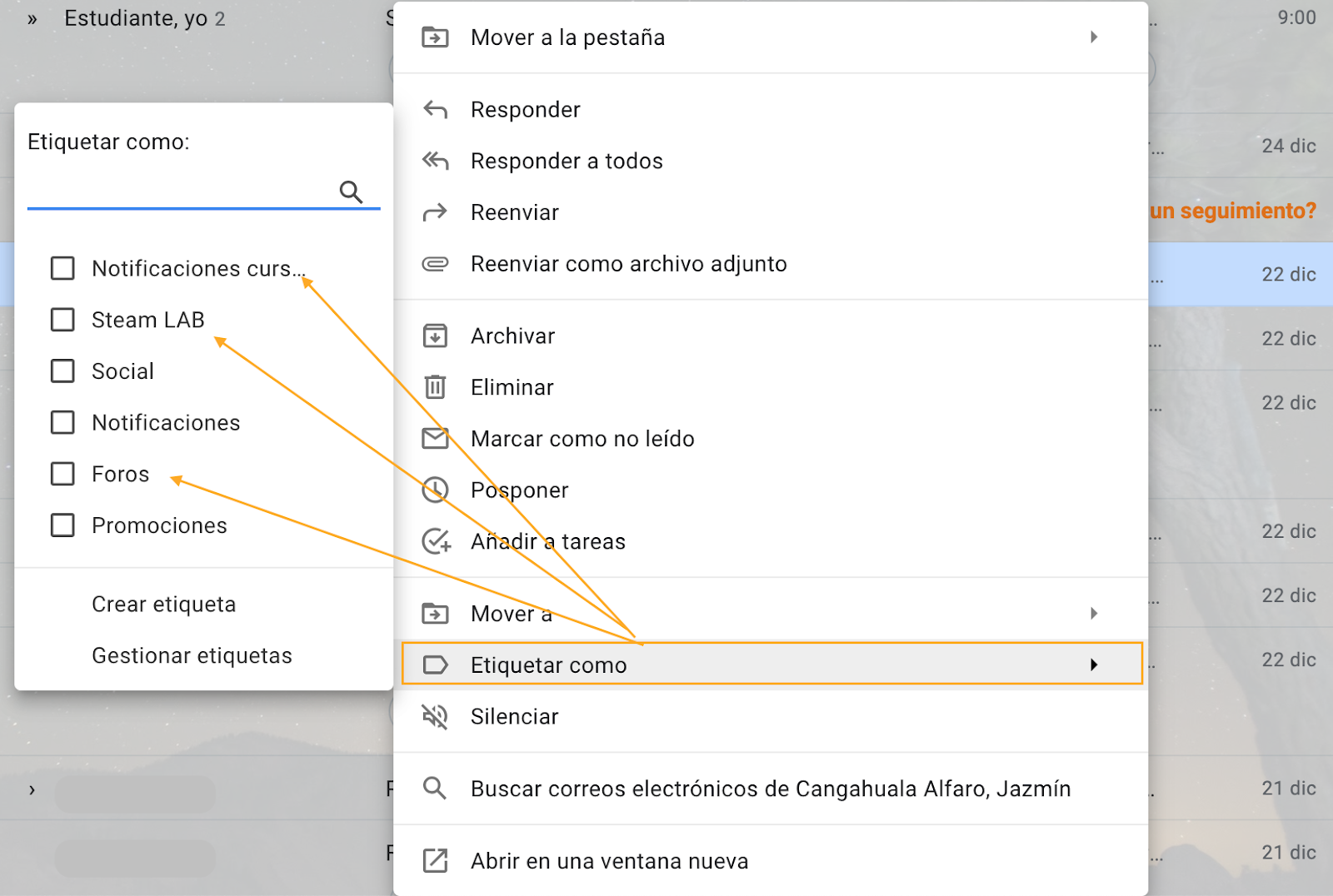Click Crear etiqueta
Screen dimensions: 1333x896
(x=163, y=605)
